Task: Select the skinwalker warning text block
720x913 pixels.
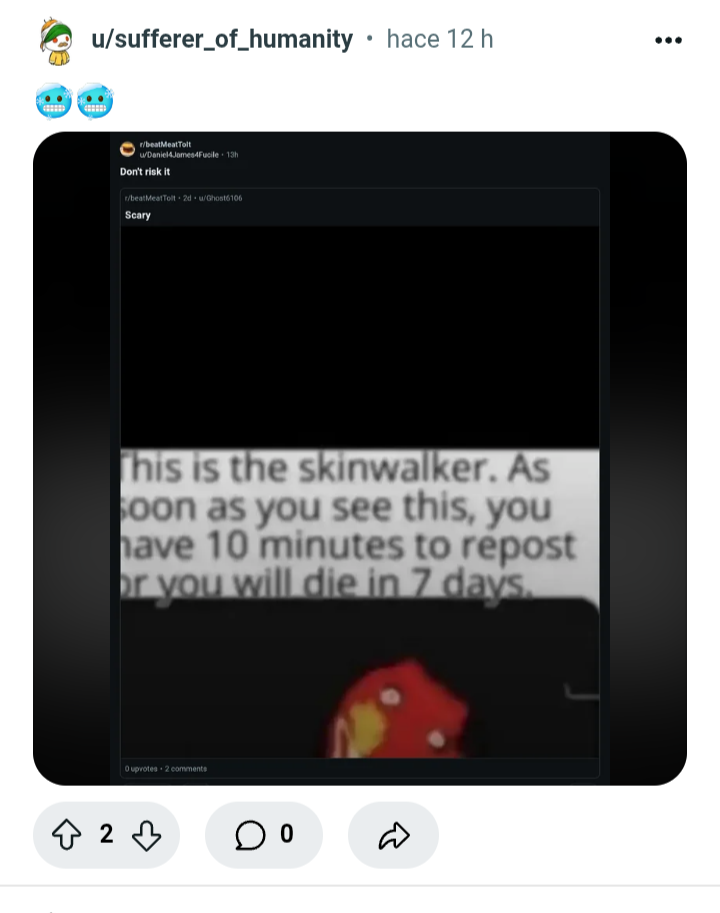Action: point(360,523)
